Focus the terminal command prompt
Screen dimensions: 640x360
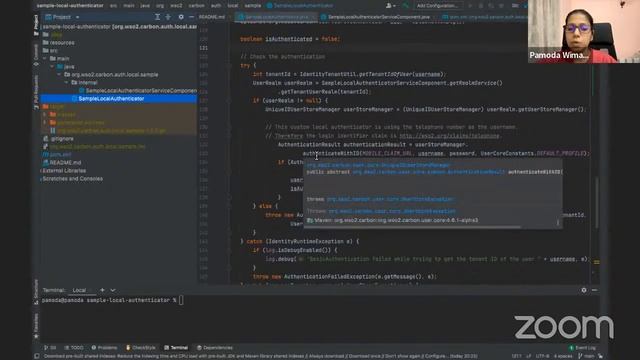[x=181, y=300]
